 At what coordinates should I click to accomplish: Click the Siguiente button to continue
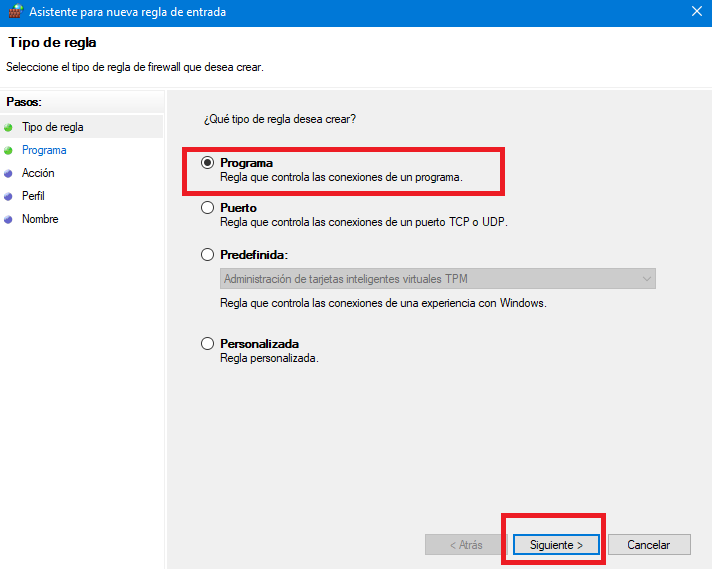point(556,544)
